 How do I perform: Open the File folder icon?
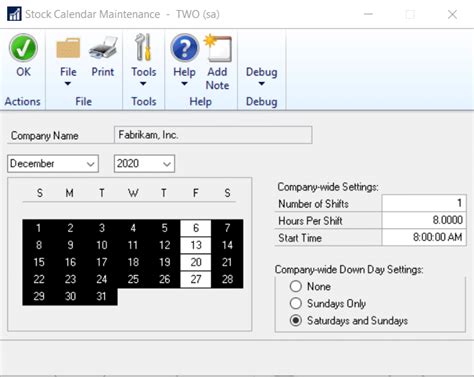click(x=68, y=48)
